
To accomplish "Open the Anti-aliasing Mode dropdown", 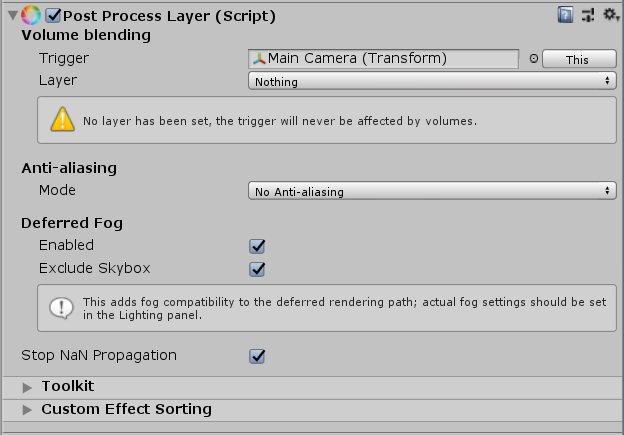I will click(x=431, y=191).
